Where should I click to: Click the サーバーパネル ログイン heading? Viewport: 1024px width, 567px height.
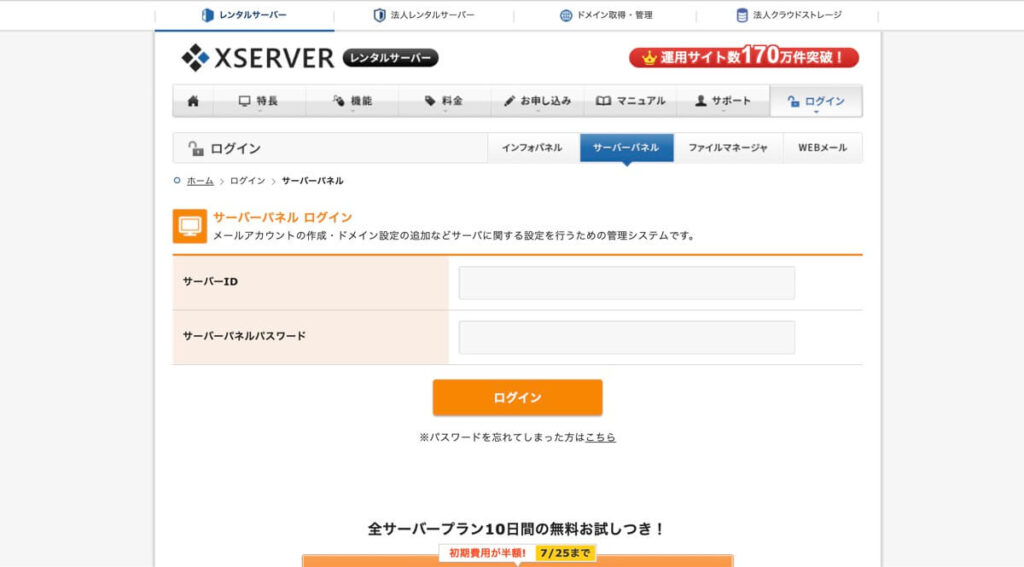click(282, 218)
